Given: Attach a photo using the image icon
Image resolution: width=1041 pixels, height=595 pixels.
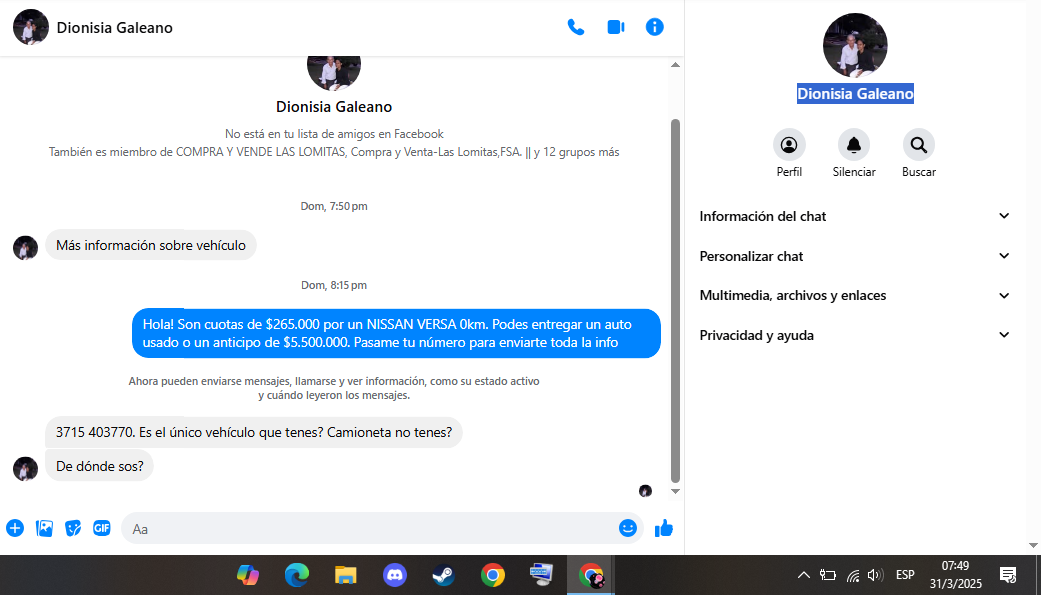Looking at the screenshot, I should 44,529.
